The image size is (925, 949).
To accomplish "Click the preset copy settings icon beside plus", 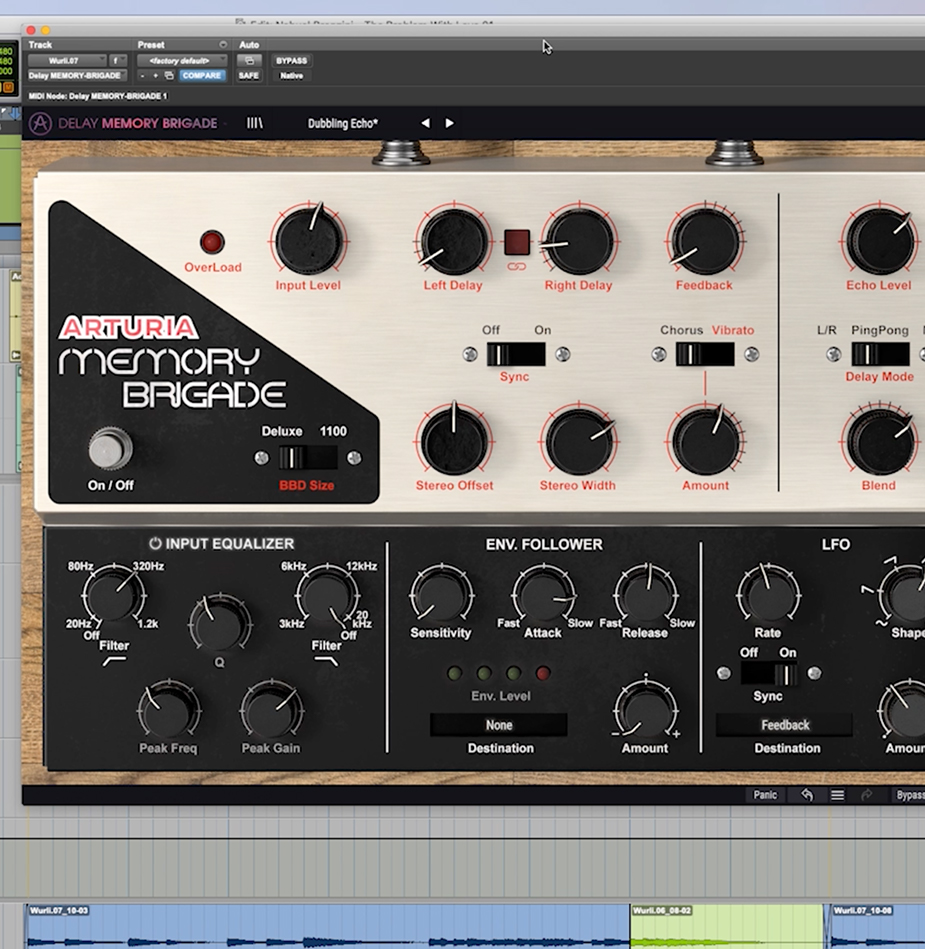I will [169, 76].
